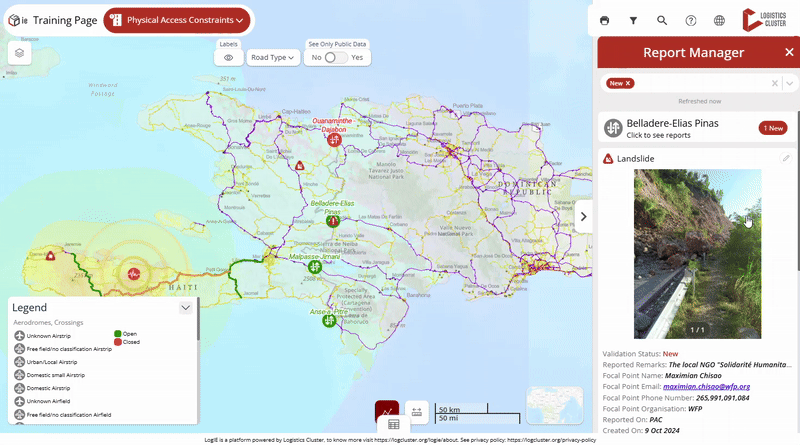
Task: Click the print map icon
Action: pos(605,20)
